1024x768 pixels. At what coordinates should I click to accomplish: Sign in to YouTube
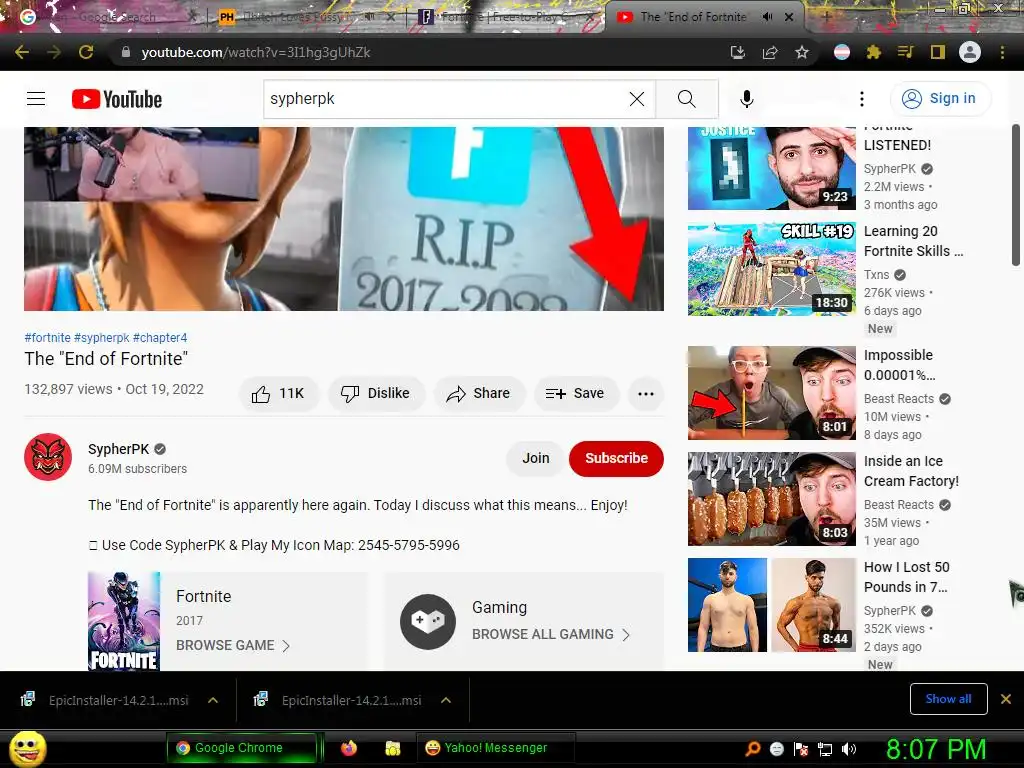(x=940, y=99)
